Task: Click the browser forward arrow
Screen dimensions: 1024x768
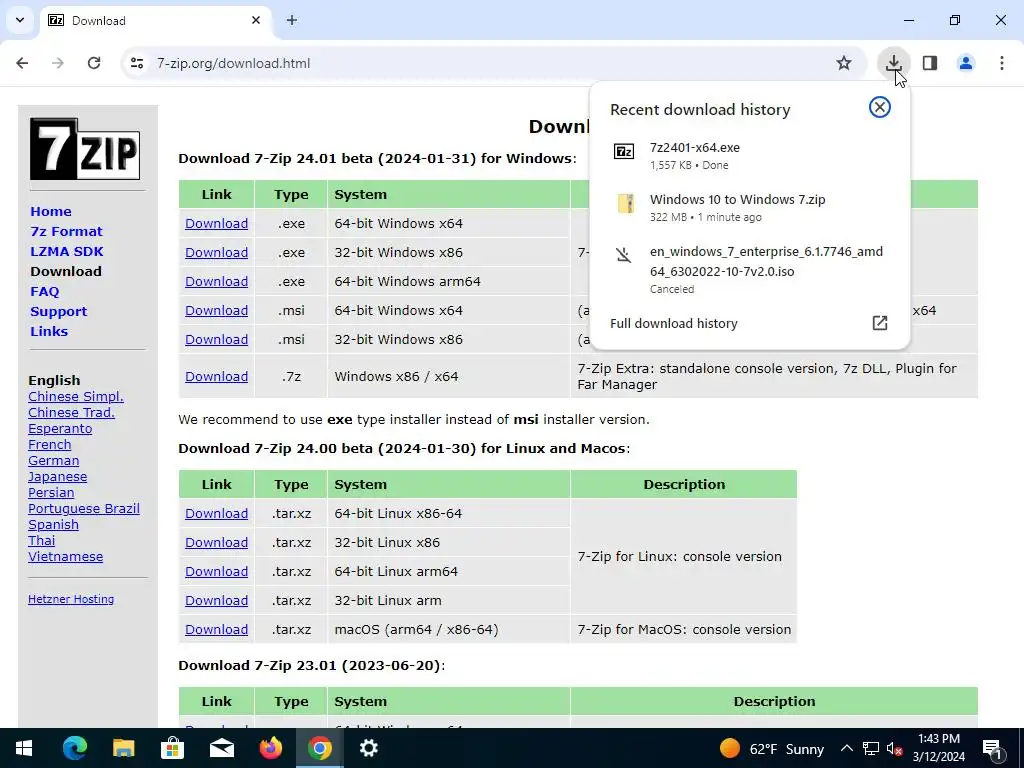Action: tap(58, 63)
